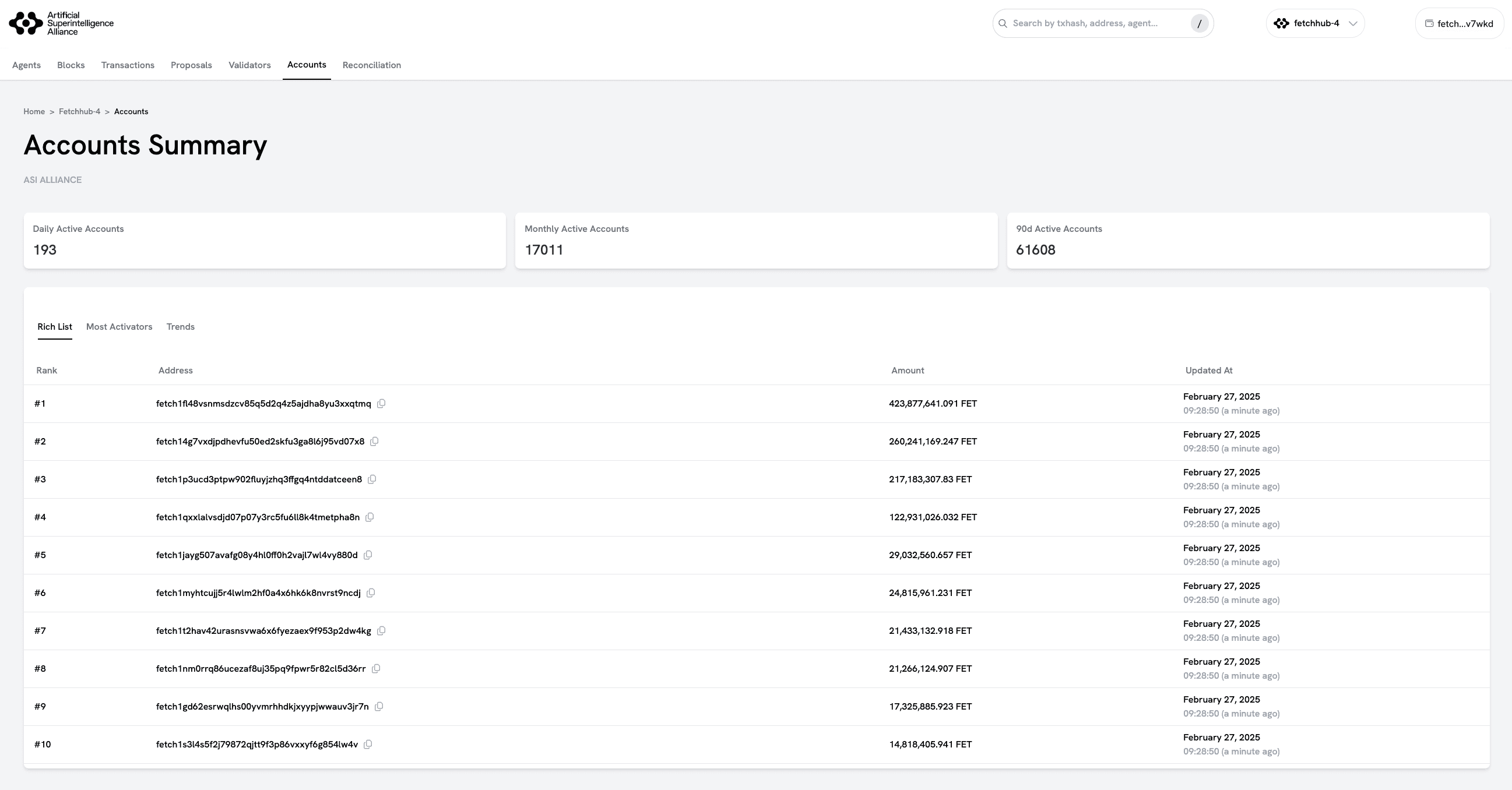This screenshot has width=1512, height=790.
Task: Switch to Most Activators tab
Action: 119,327
